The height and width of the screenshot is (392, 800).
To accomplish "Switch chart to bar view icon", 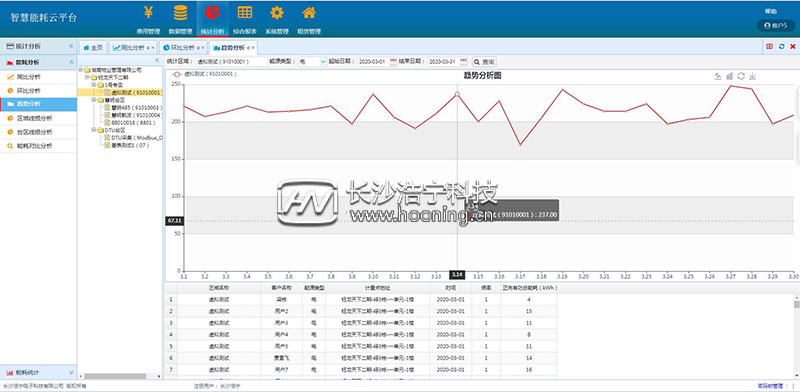I will point(730,76).
